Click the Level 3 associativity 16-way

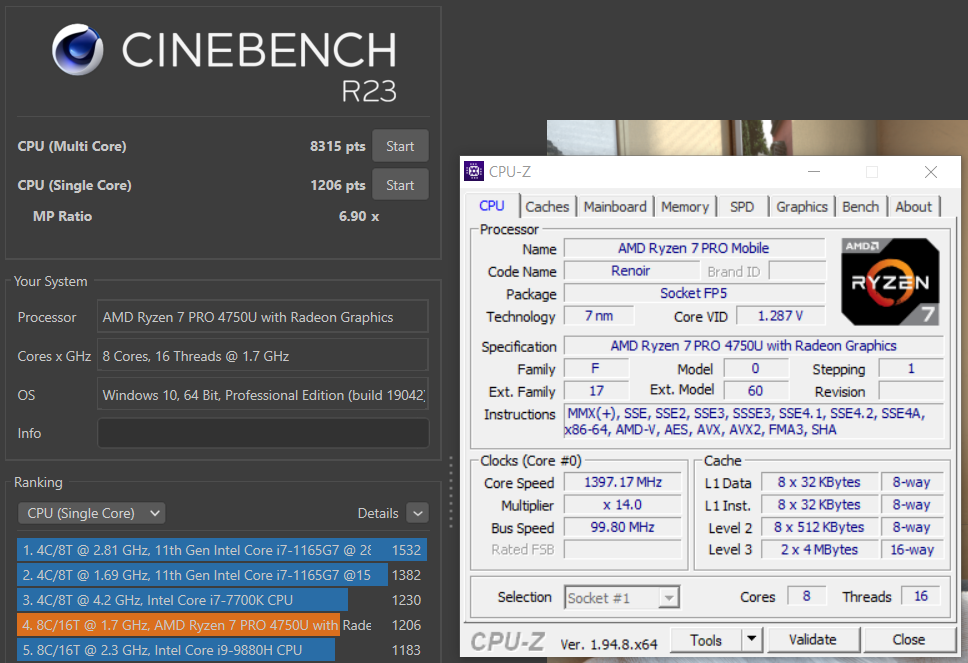point(912,549)
